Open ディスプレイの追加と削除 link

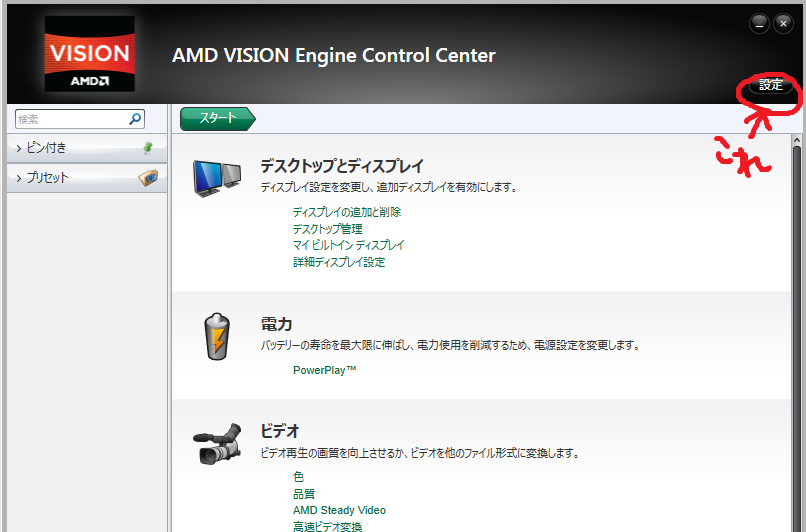coord(346,212)
